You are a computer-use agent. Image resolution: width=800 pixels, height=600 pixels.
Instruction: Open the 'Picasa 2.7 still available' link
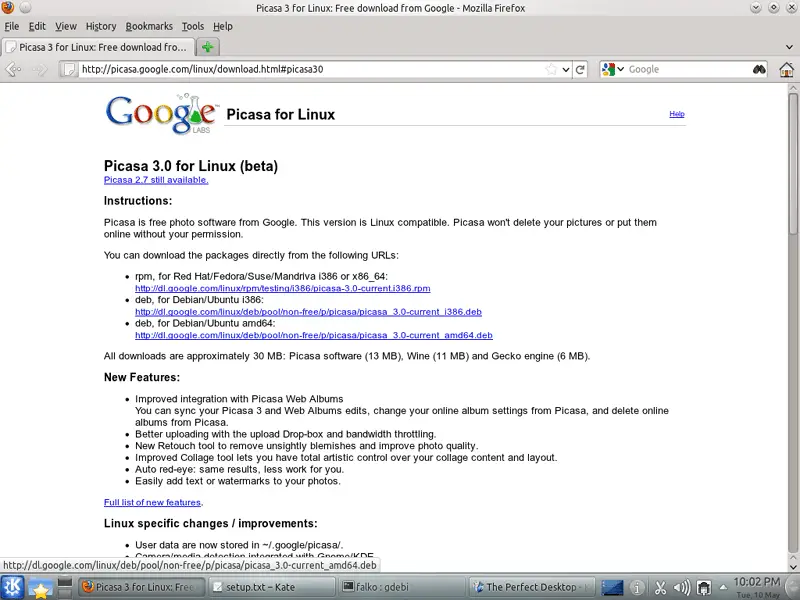[x=156, y=180]
